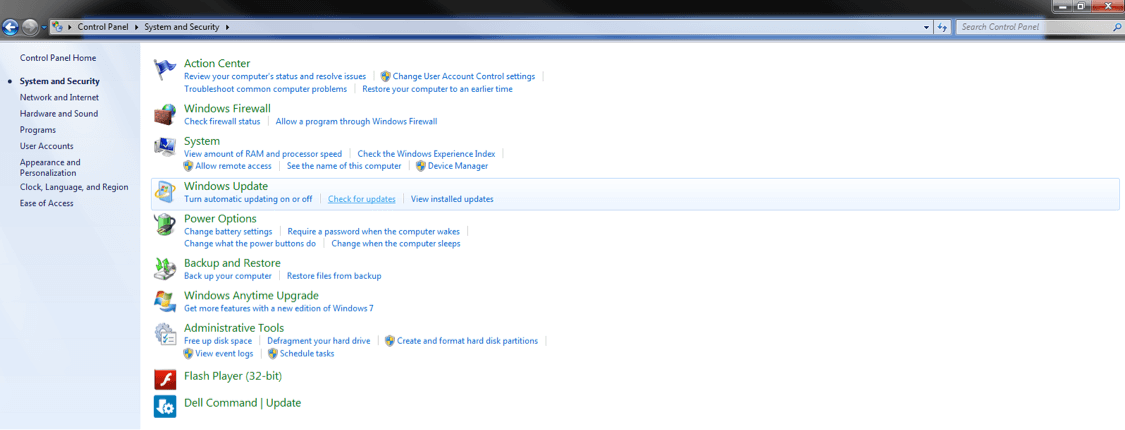
Task: Open the Action Center heading link
Action: coord(217,63)
